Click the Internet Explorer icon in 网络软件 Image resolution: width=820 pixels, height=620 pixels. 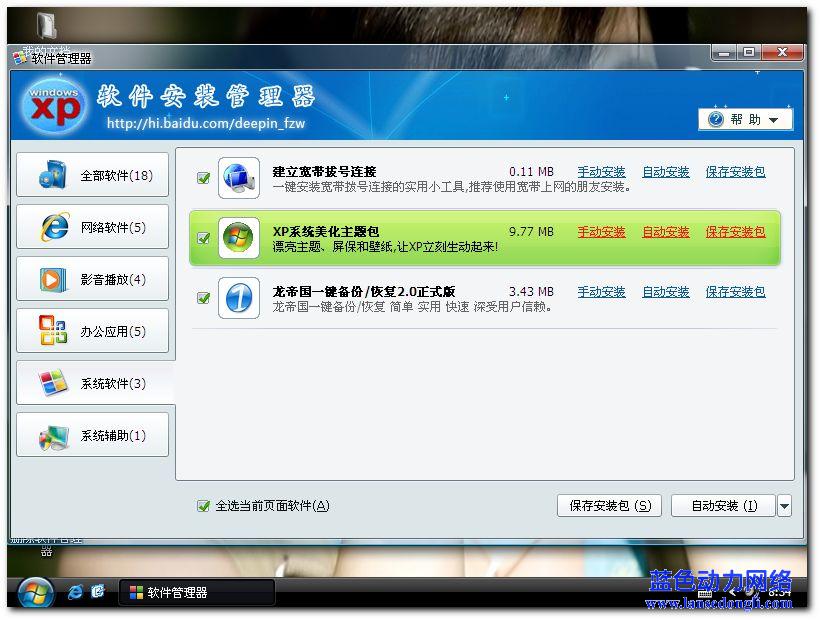[x=54, y=227]
